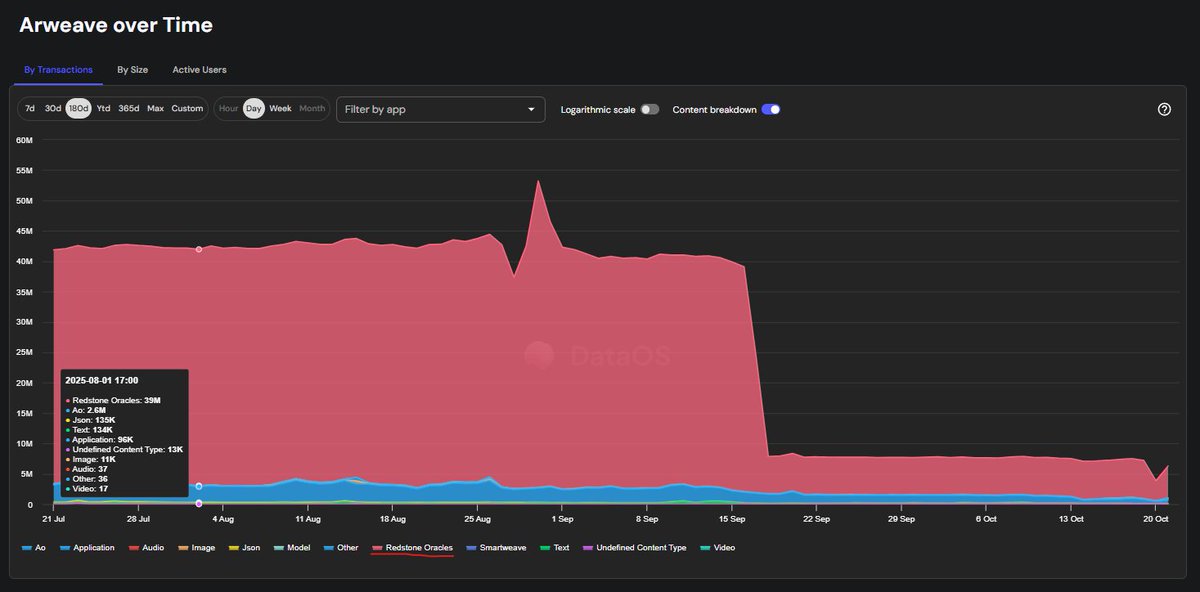
Task: Switch to the By Transactions tab
Action: pyautogui.click(x=58, y=70)
